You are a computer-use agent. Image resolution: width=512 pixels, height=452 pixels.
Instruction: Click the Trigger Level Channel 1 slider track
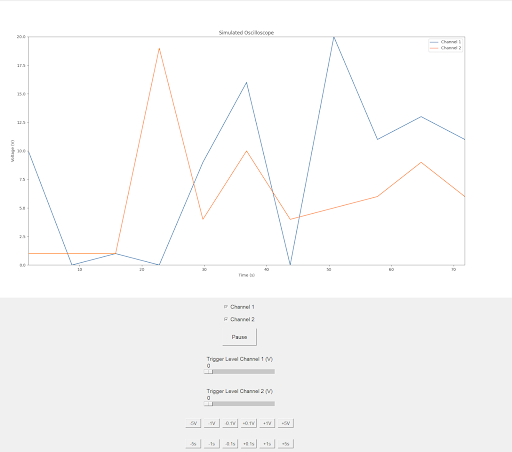click(x=239, y=371)
